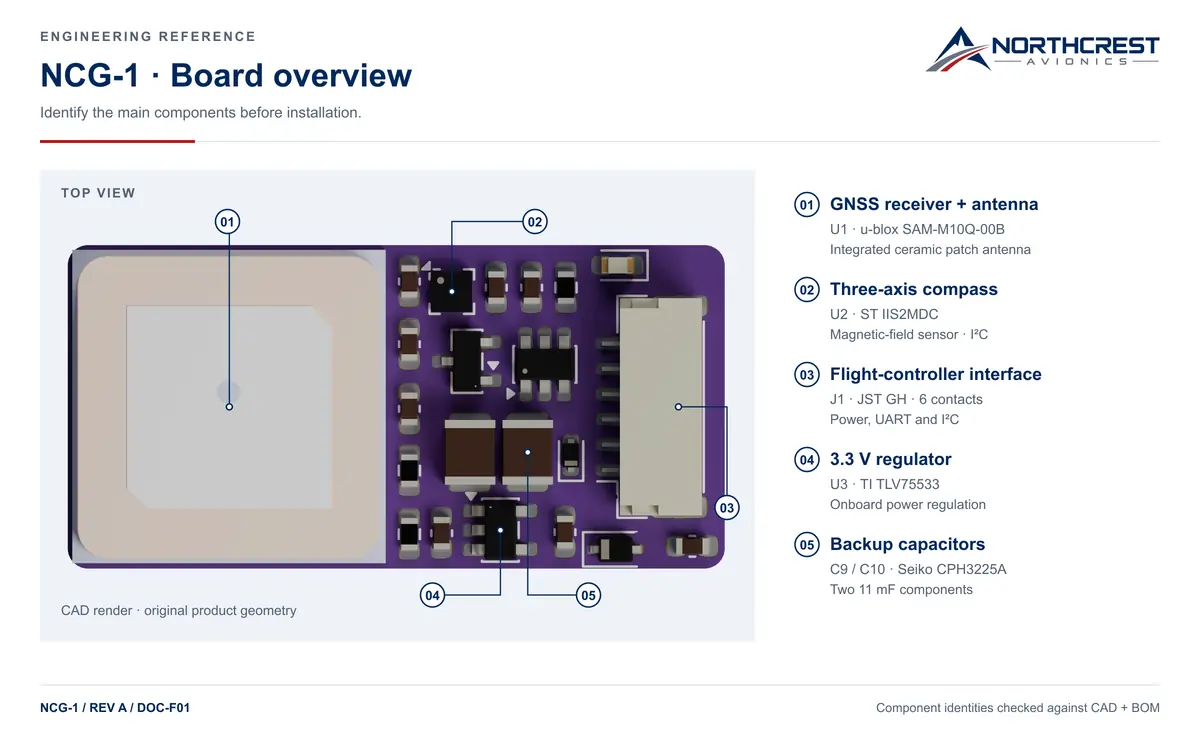Image resolution: width=1200 pixels, height=750 pixels.
Task: Select callout marker 04 on the board diagram
Action: tap(432, 596)
